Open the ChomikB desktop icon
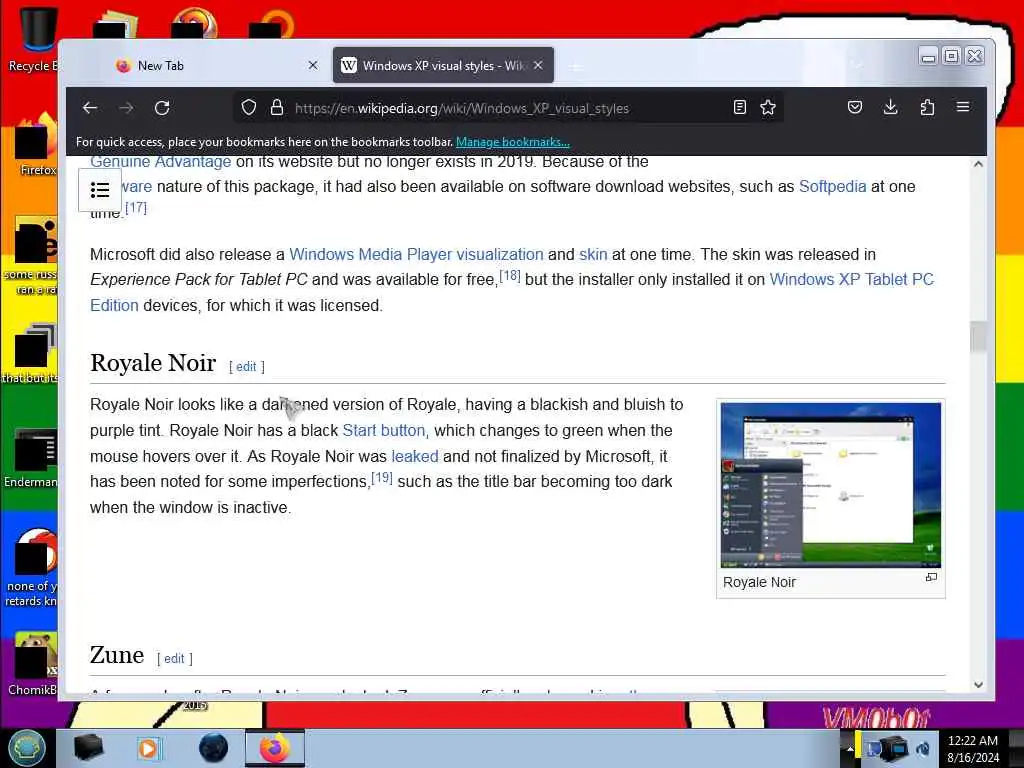Image resolution: width=1024 pixels, height=768 pixels. tap(33, 664)
